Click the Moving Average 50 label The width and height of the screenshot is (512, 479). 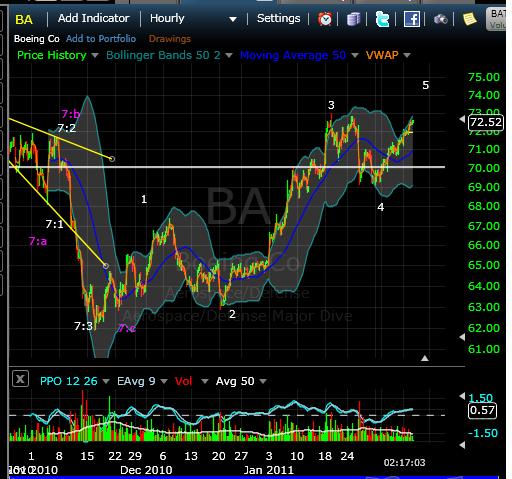(293, 55)
